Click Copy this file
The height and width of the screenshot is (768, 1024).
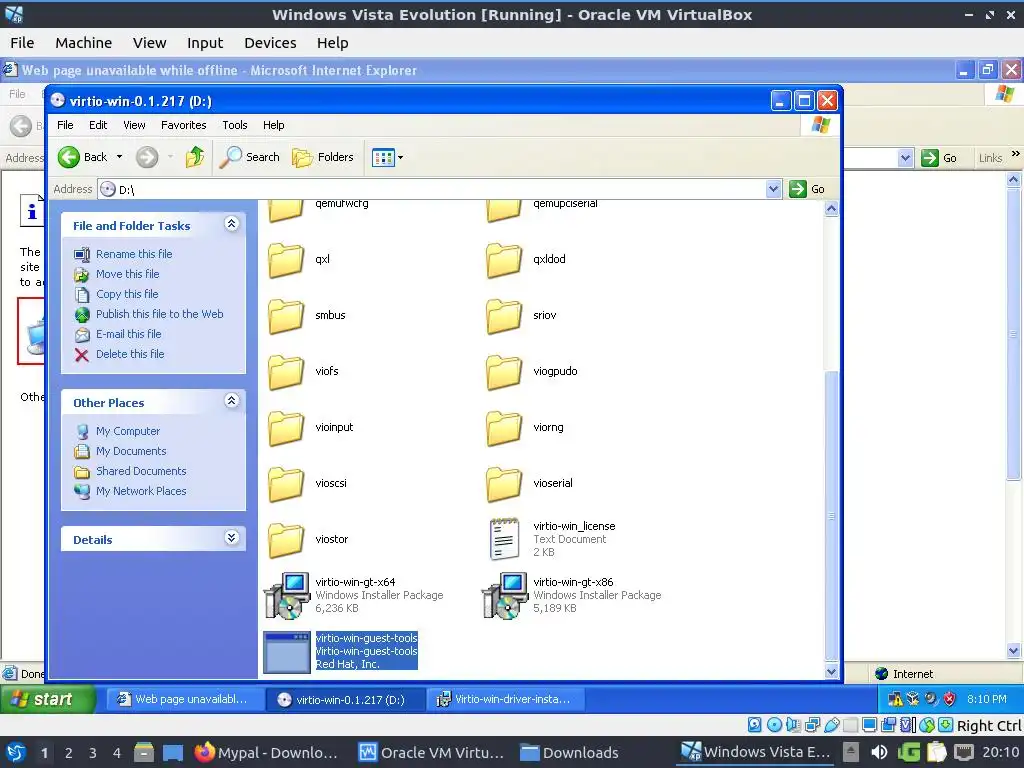[127, 294]
